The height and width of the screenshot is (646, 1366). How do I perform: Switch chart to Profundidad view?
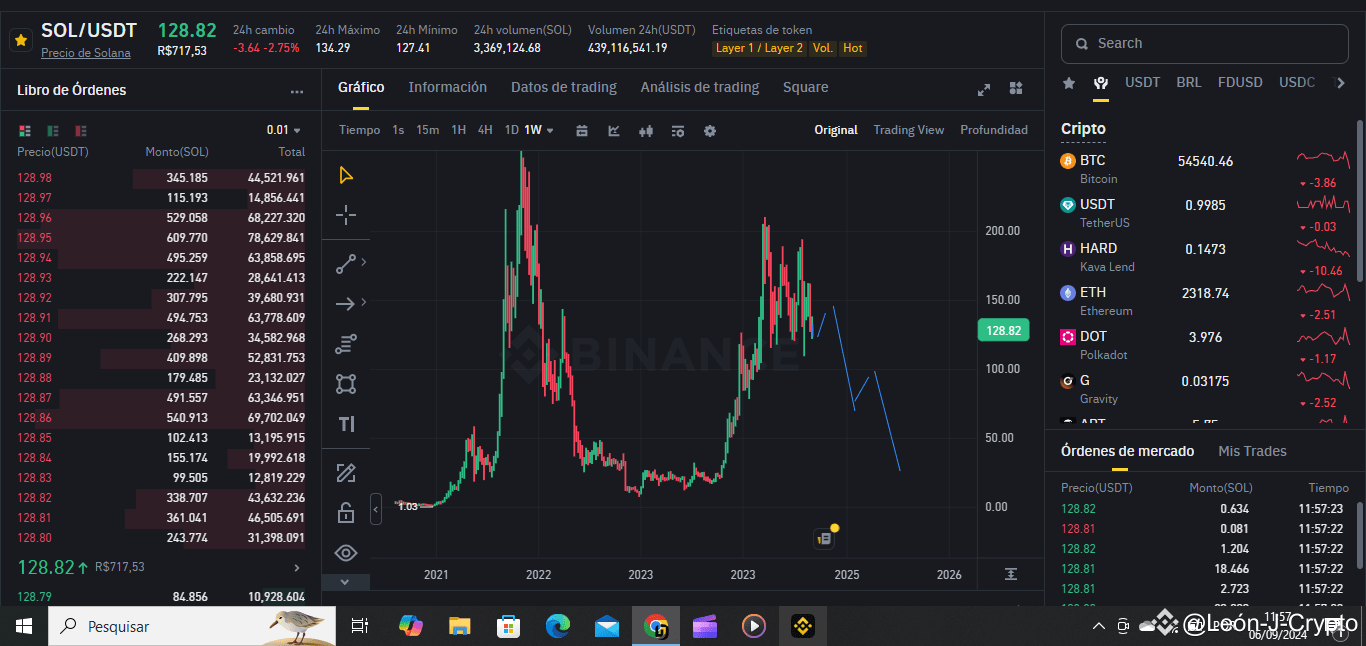click(x=994, y=130)
